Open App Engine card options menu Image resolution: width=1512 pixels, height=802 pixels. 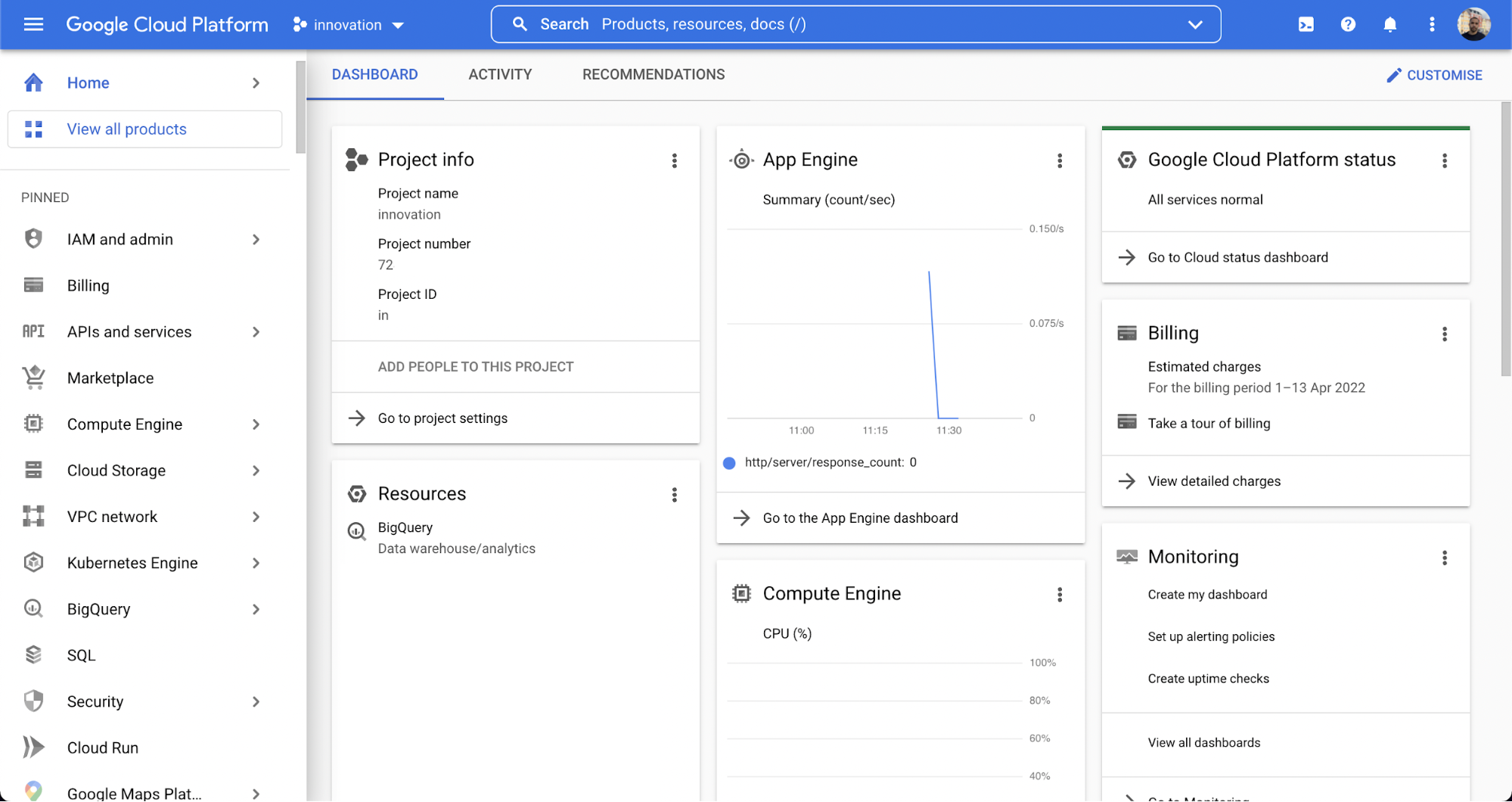point(1060,160)
